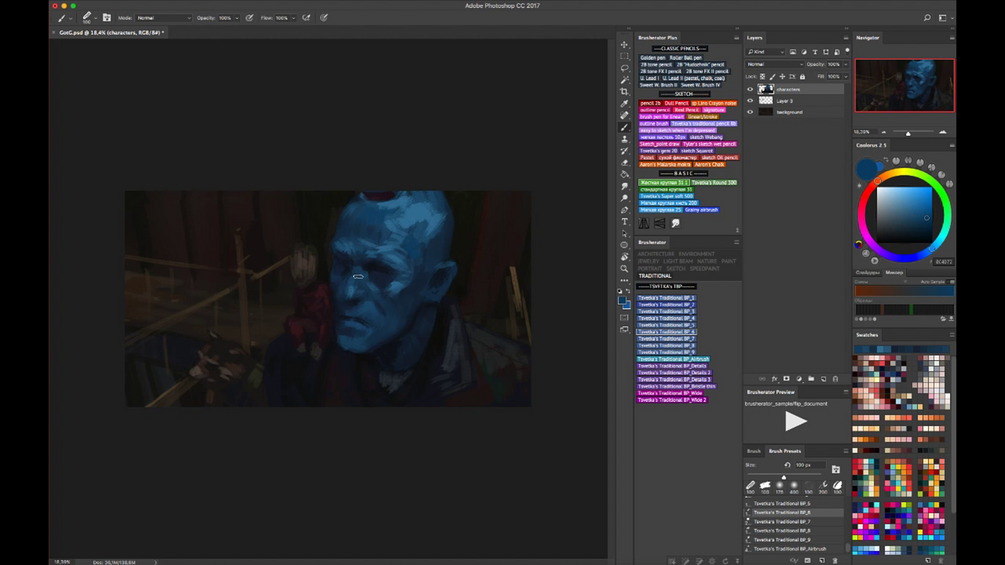Select the Grainy airbrush preset
The image size is (1005, 565).
click(701, 210)
